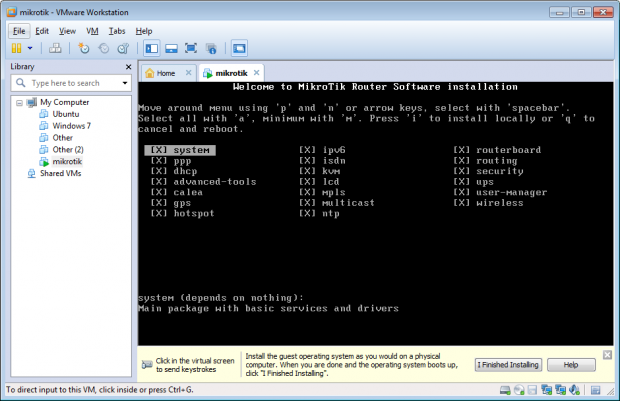620x401 pixels.
Task: Click the hard disk status bar icon
Action: pos(505,390)
